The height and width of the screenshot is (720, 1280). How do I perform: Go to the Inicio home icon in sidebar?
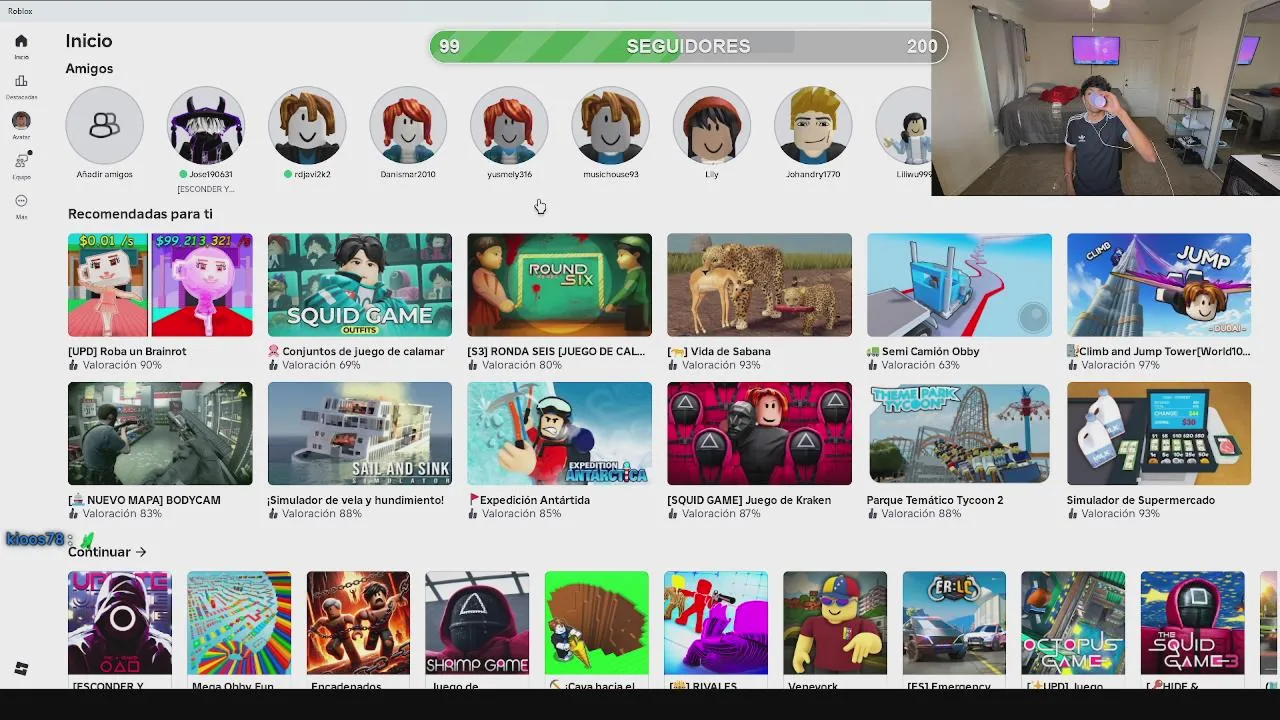(x=21, y=41)
